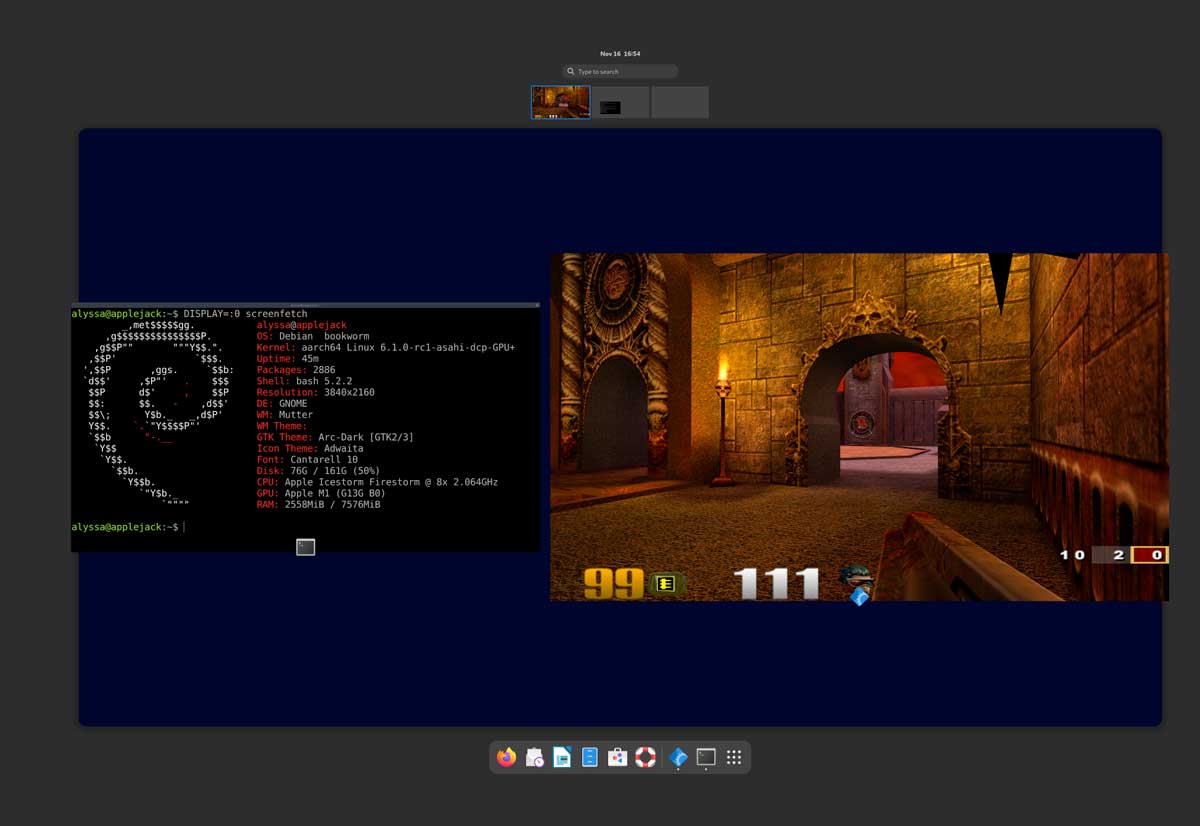
Task: Click the terminal app badge under terminal window
Action: tap(306, 547)
